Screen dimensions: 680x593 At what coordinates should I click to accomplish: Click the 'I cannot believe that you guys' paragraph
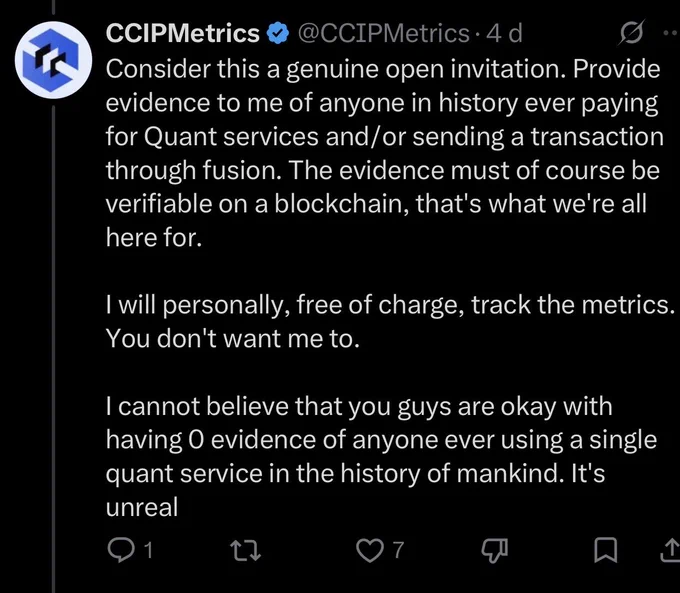click(382, 456)
